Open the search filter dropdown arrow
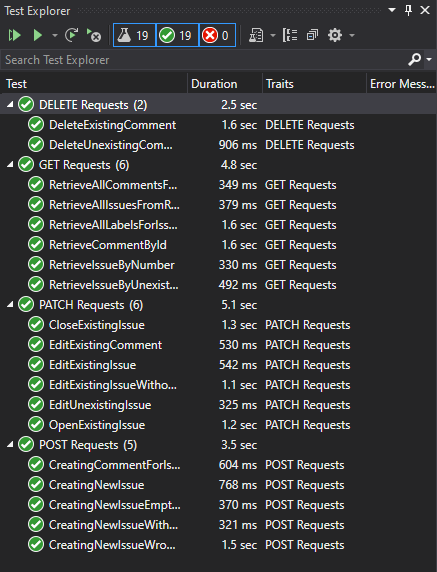Screen dimensions: 437x572 point(429,59)
